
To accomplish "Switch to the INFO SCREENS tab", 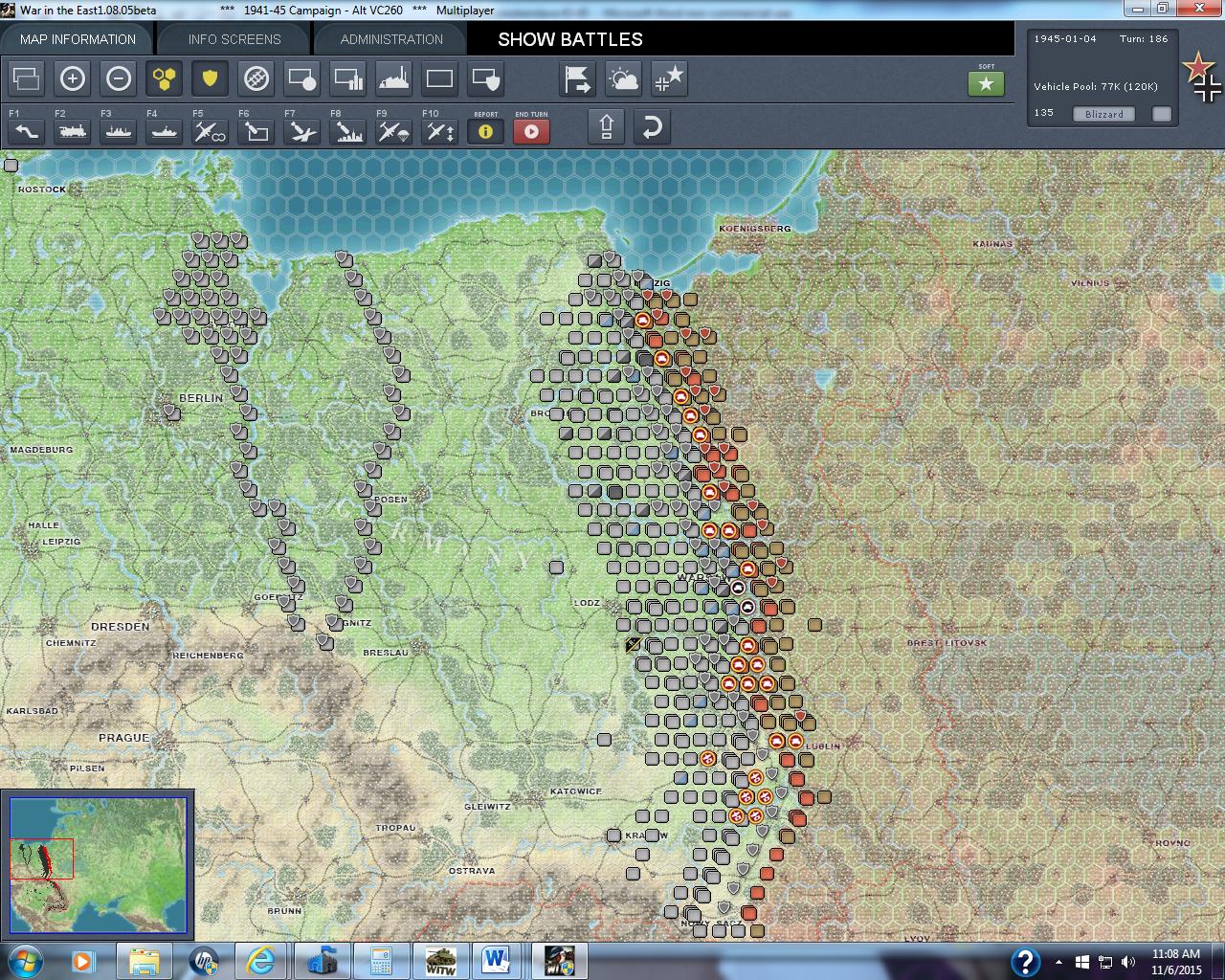I will coord(234,39).
